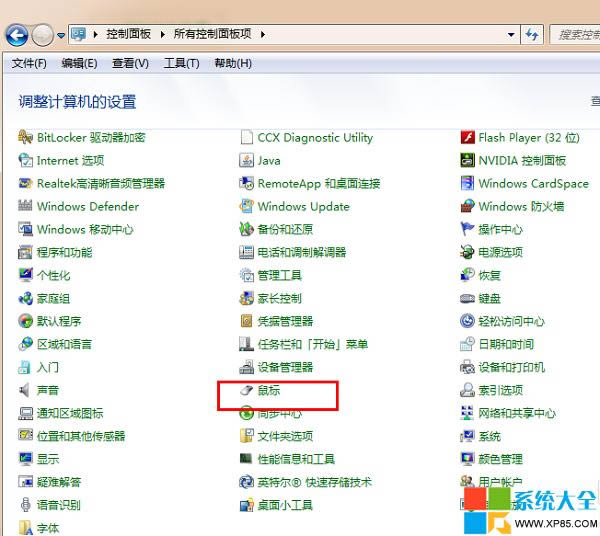Image resolution: width=600 pixels, height=536 pixels.
Task: Open the 设备和打印机 icon
Action: pyautogui.click(x=467, y=367)
